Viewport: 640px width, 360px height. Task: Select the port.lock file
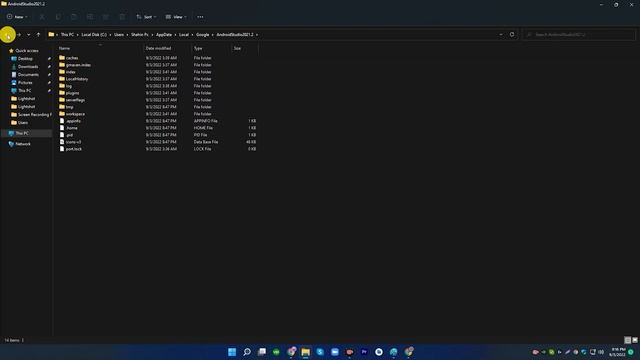click(x=74, y=149)
